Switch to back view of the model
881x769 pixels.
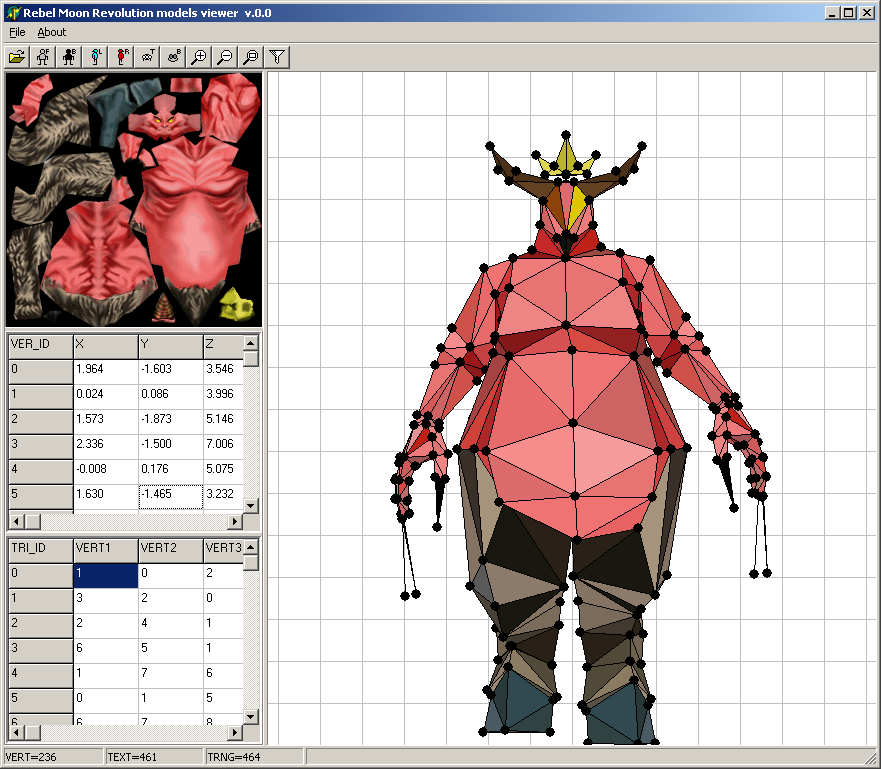[x=68, y=57]
